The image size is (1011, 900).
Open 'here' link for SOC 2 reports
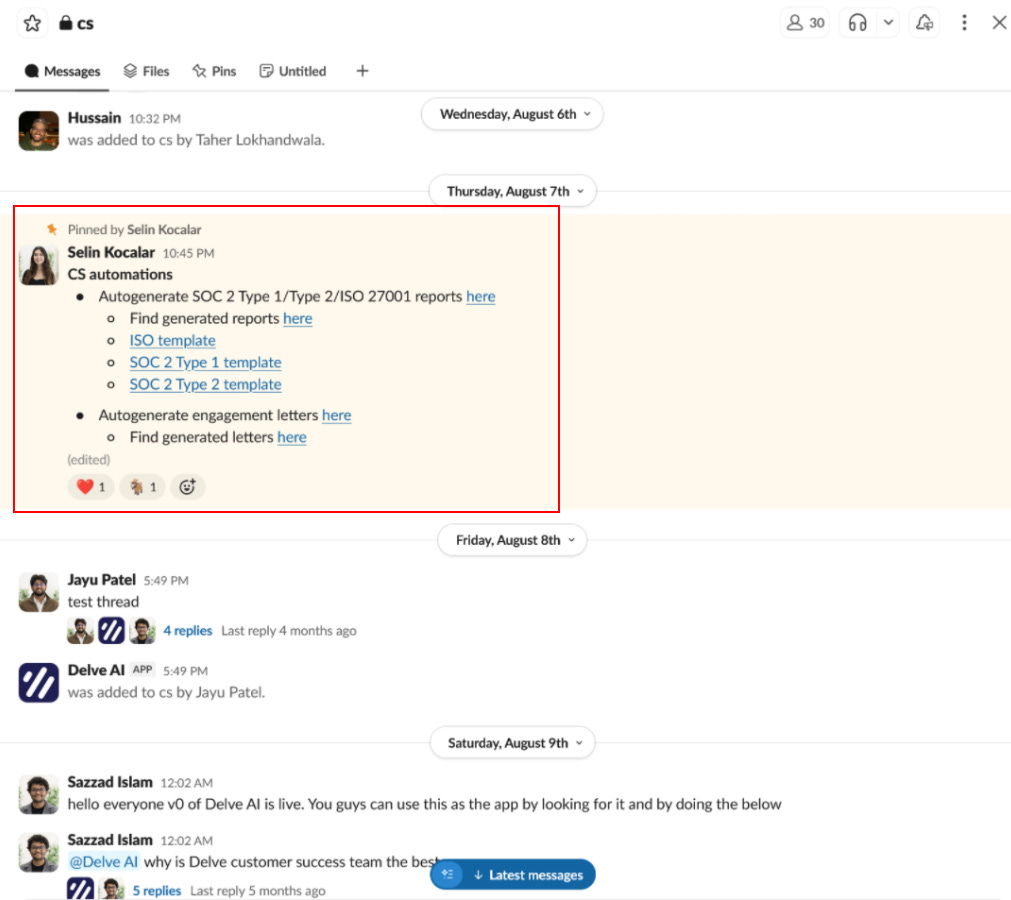click(480, 297)
